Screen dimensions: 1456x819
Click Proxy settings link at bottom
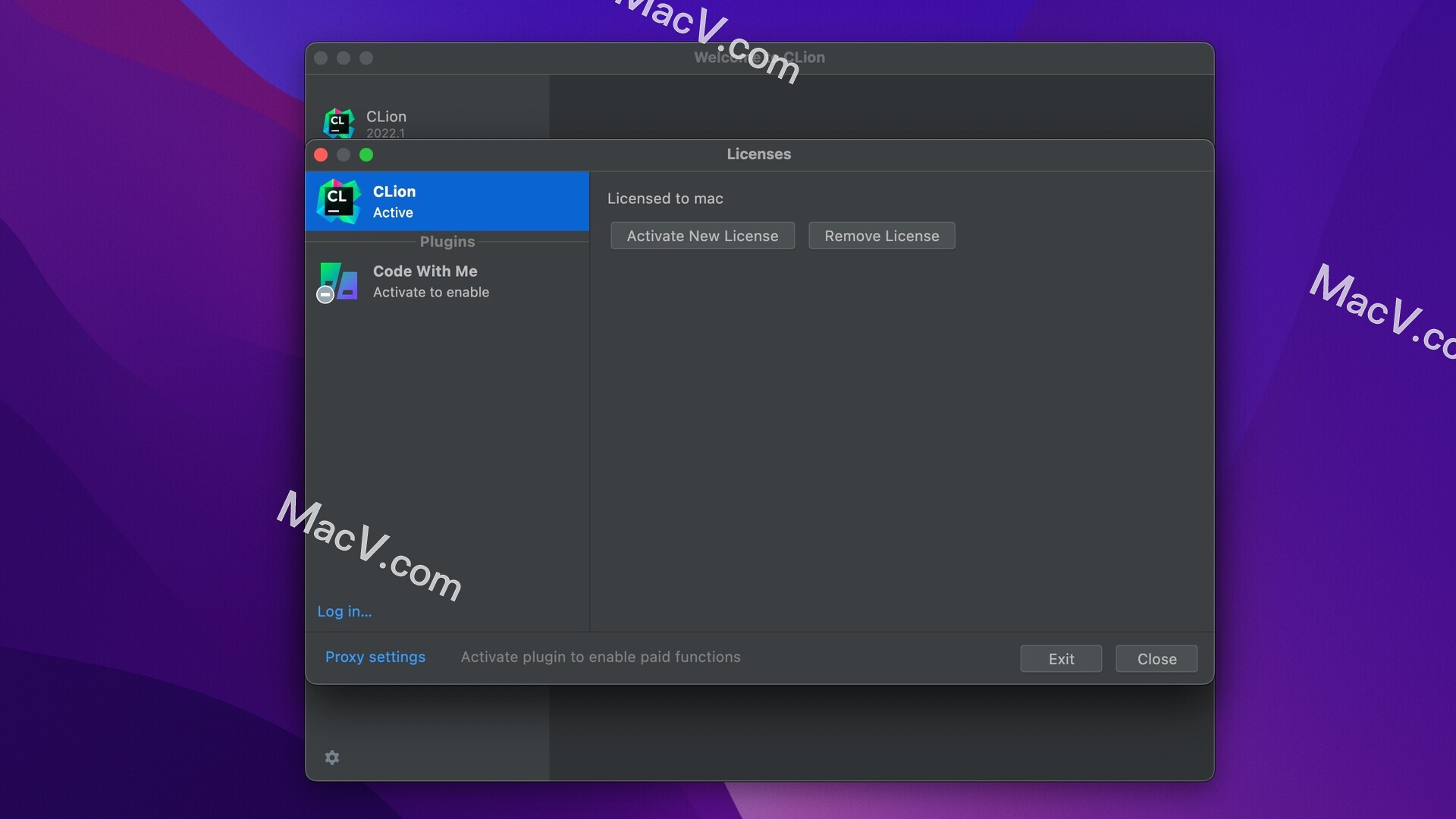coord(375,658)
